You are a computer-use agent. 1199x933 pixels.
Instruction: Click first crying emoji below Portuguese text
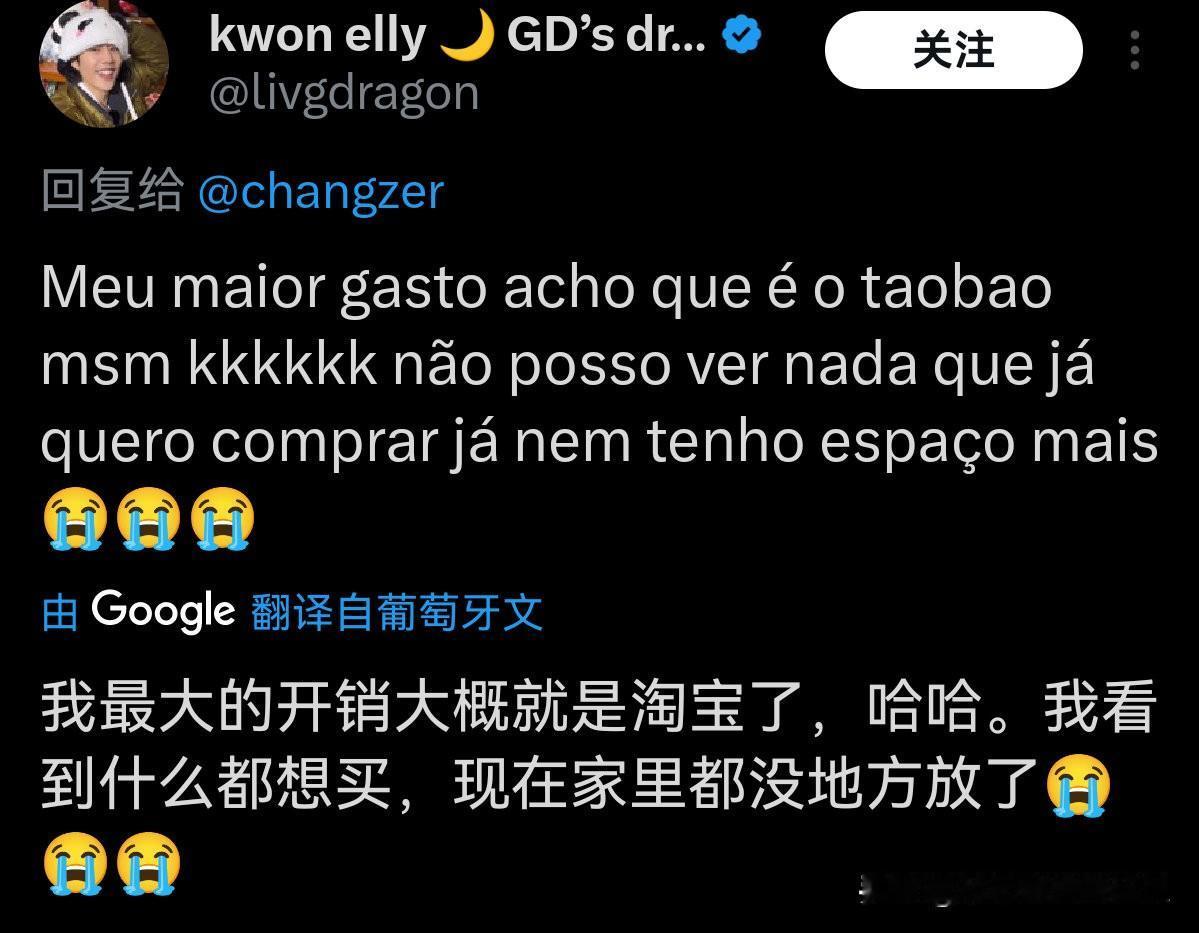[75, 519]
